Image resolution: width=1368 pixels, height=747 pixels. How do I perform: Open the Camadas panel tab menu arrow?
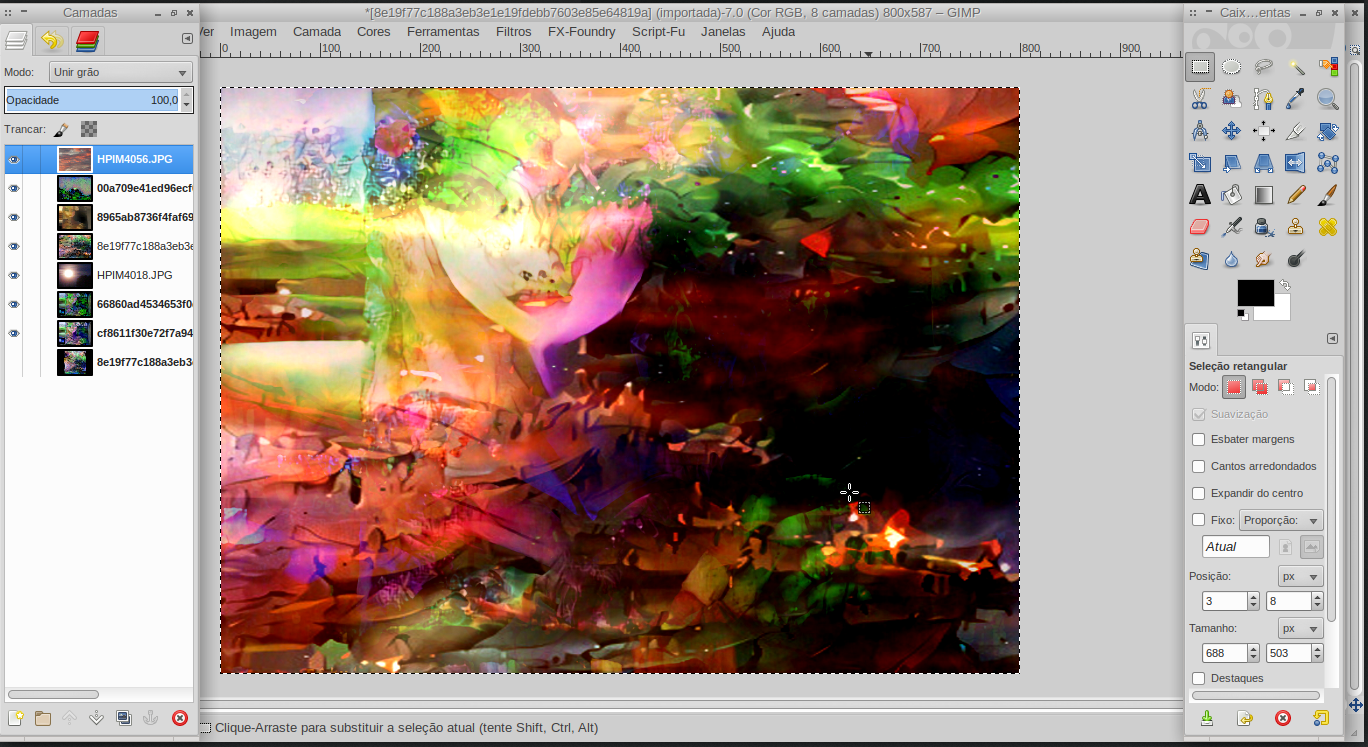tap(187, 39)
